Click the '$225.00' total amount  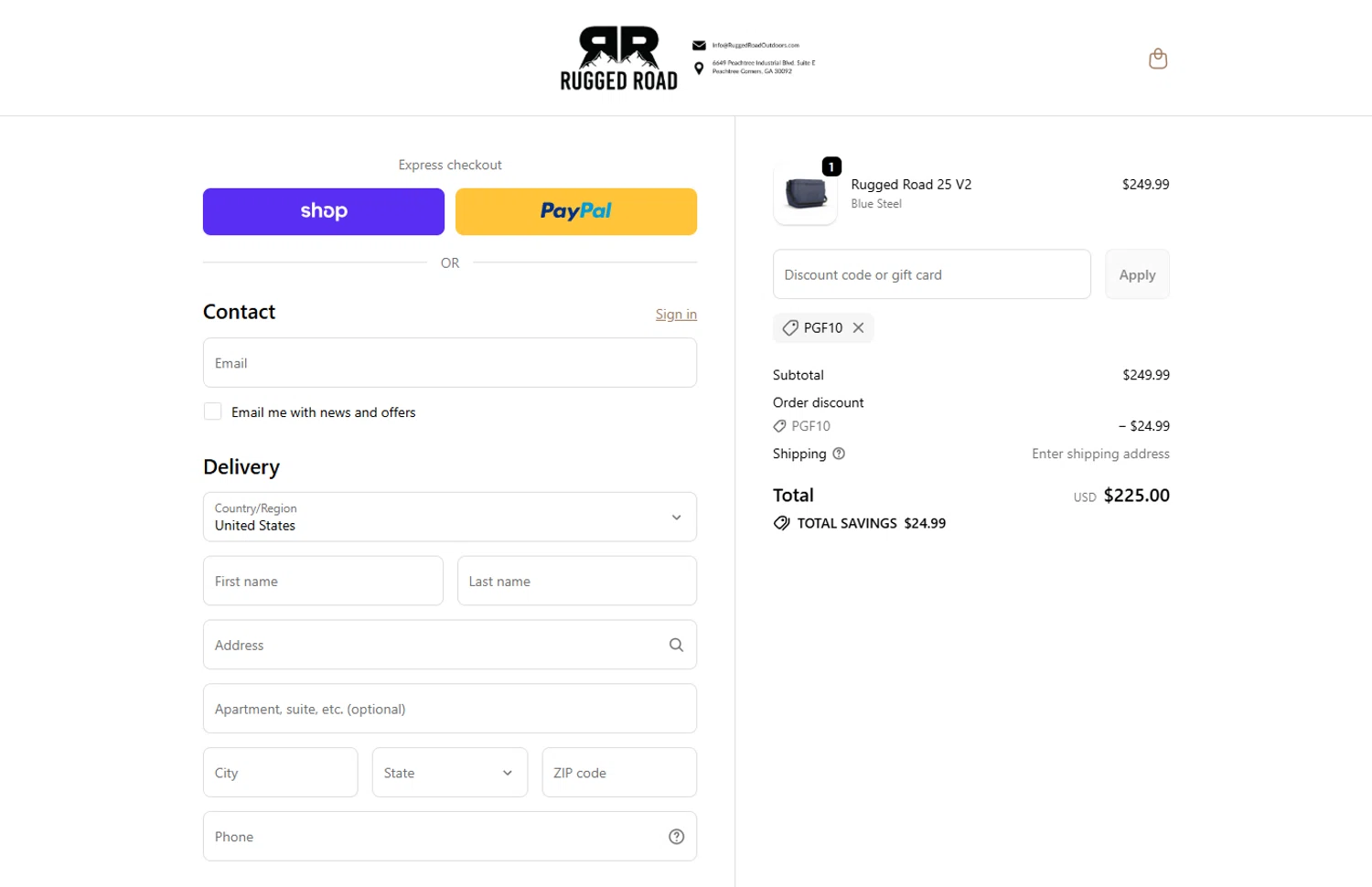point(1137,496)
